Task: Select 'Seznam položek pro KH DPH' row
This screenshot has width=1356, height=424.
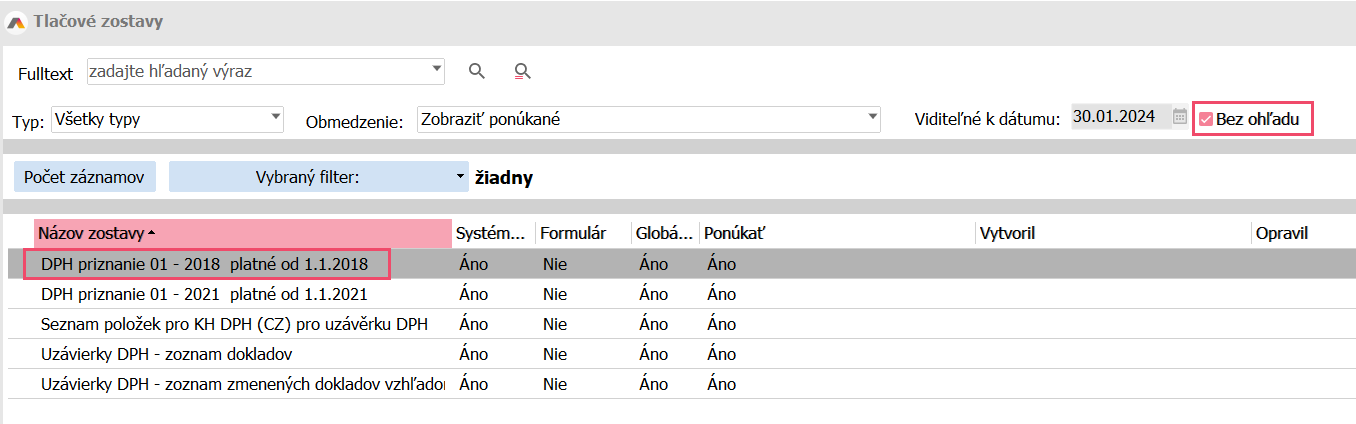Action: pos(234,324)
